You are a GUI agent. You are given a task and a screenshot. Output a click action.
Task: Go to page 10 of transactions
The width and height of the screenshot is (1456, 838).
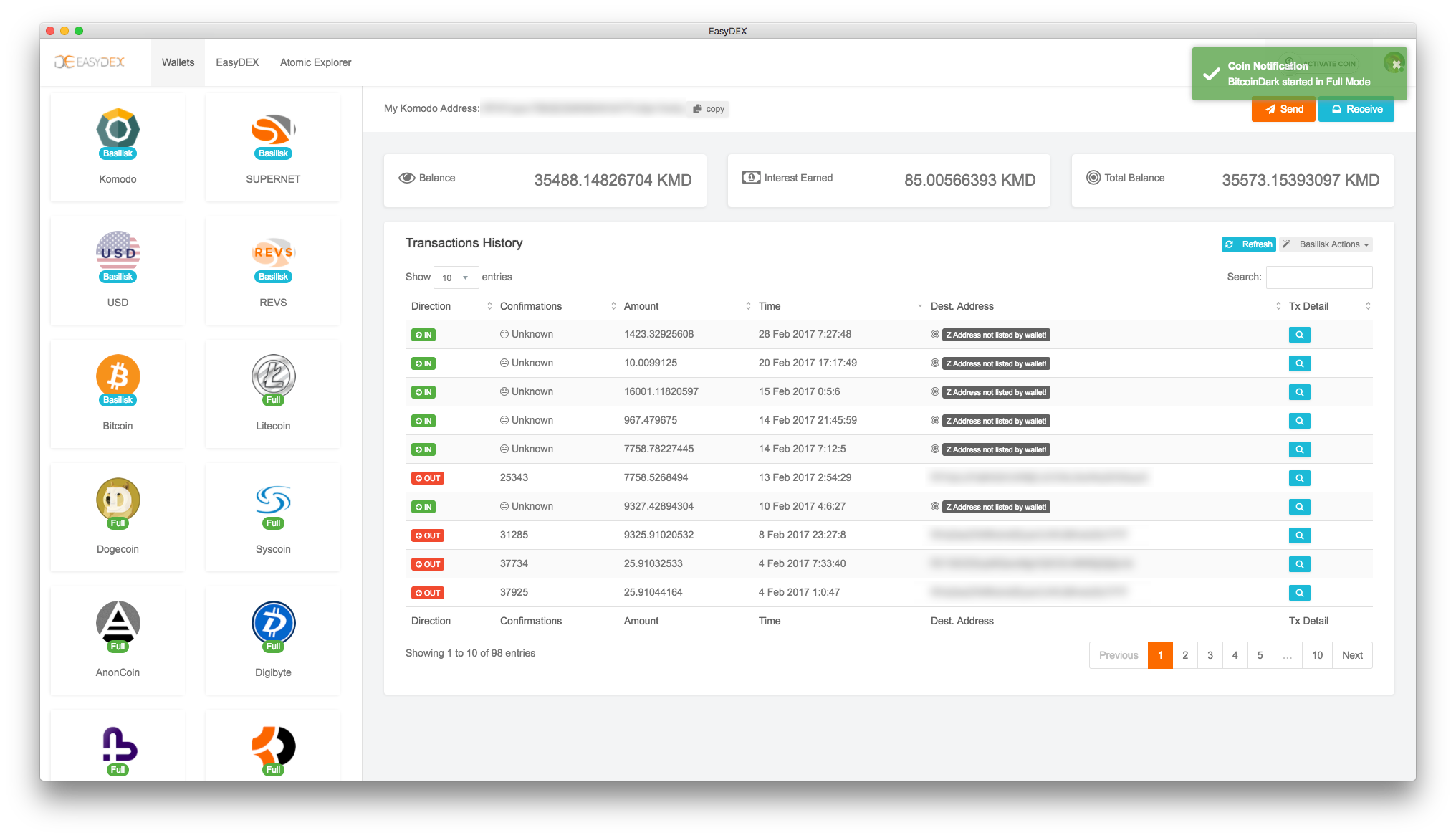(1317, 655)
